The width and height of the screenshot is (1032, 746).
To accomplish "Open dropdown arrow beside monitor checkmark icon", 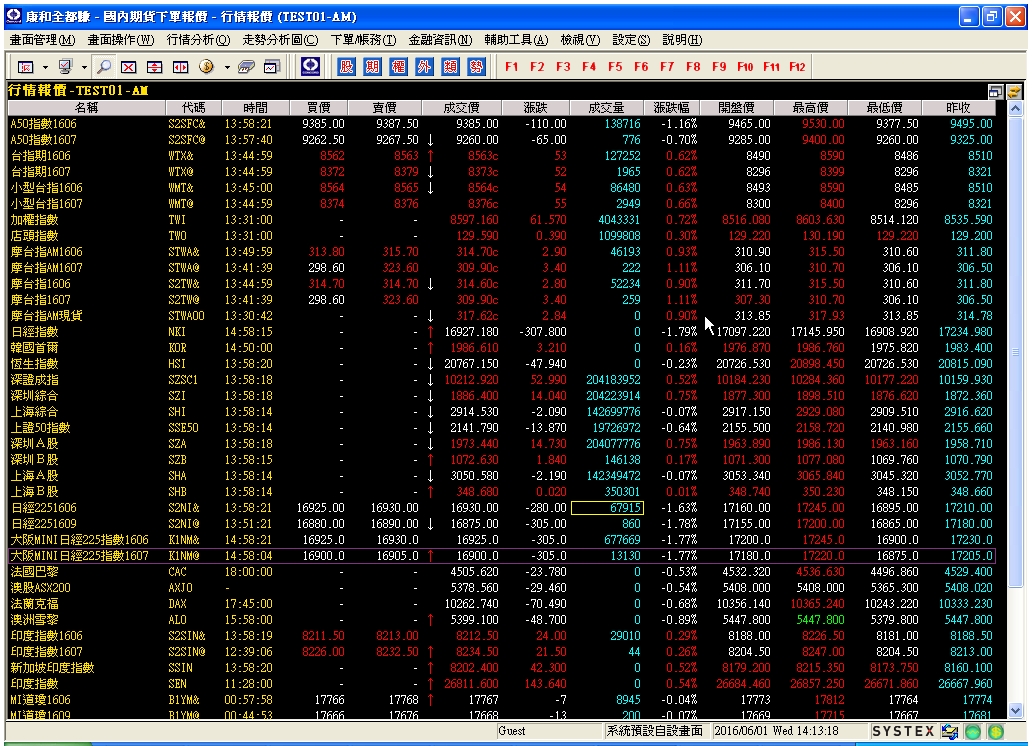I will click(x=84, y=67).
